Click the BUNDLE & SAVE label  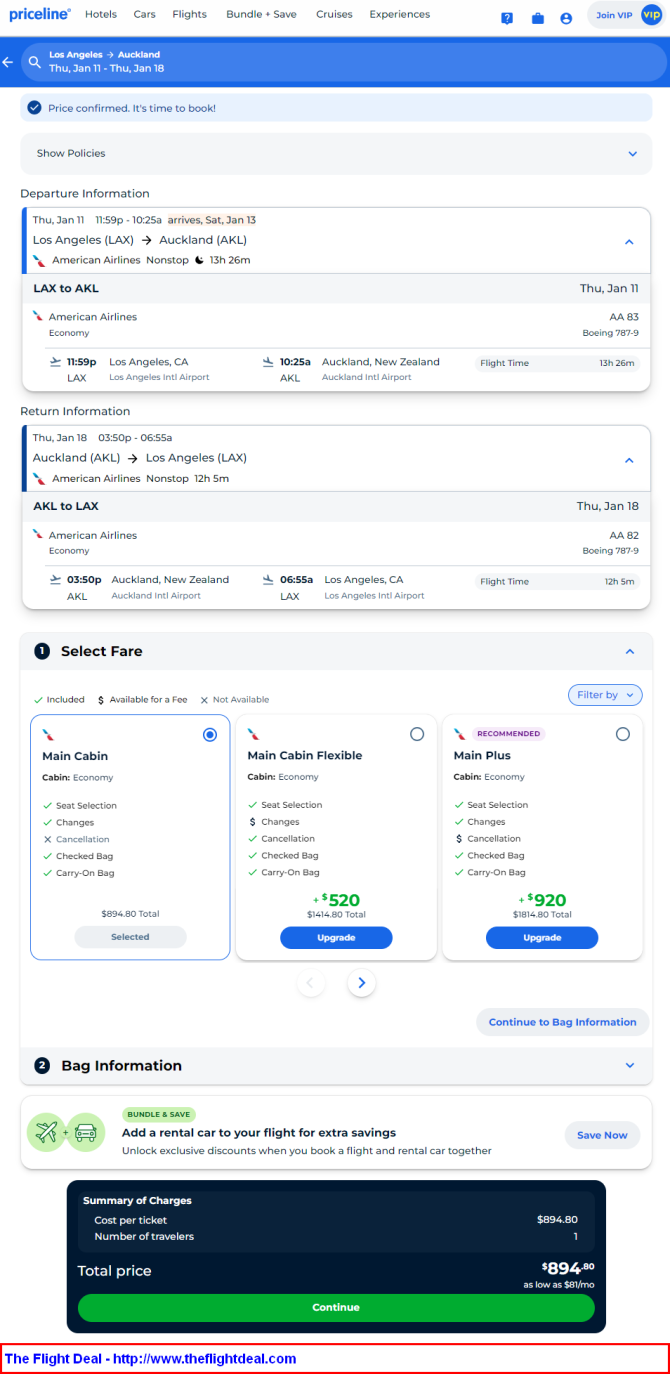pos(159,1114)
